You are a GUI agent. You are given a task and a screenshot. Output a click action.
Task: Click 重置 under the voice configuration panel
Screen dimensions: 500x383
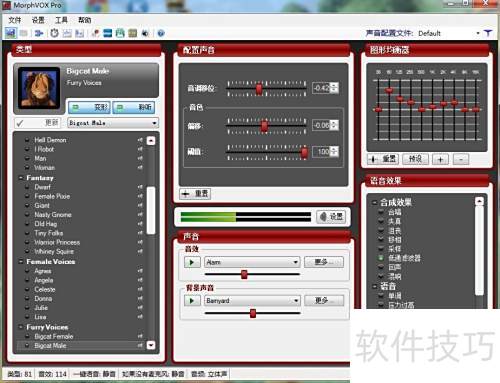pos(195,194)
